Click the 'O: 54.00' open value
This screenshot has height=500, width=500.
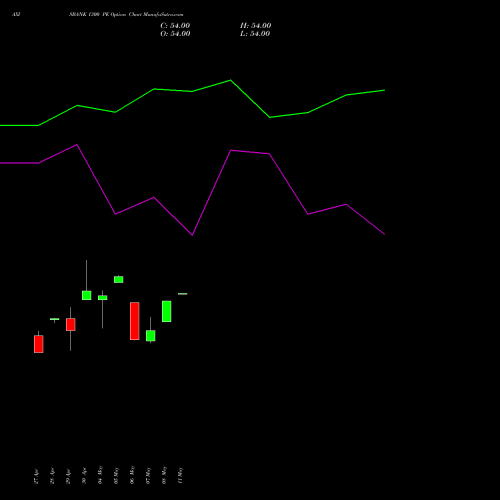(175, 34)
